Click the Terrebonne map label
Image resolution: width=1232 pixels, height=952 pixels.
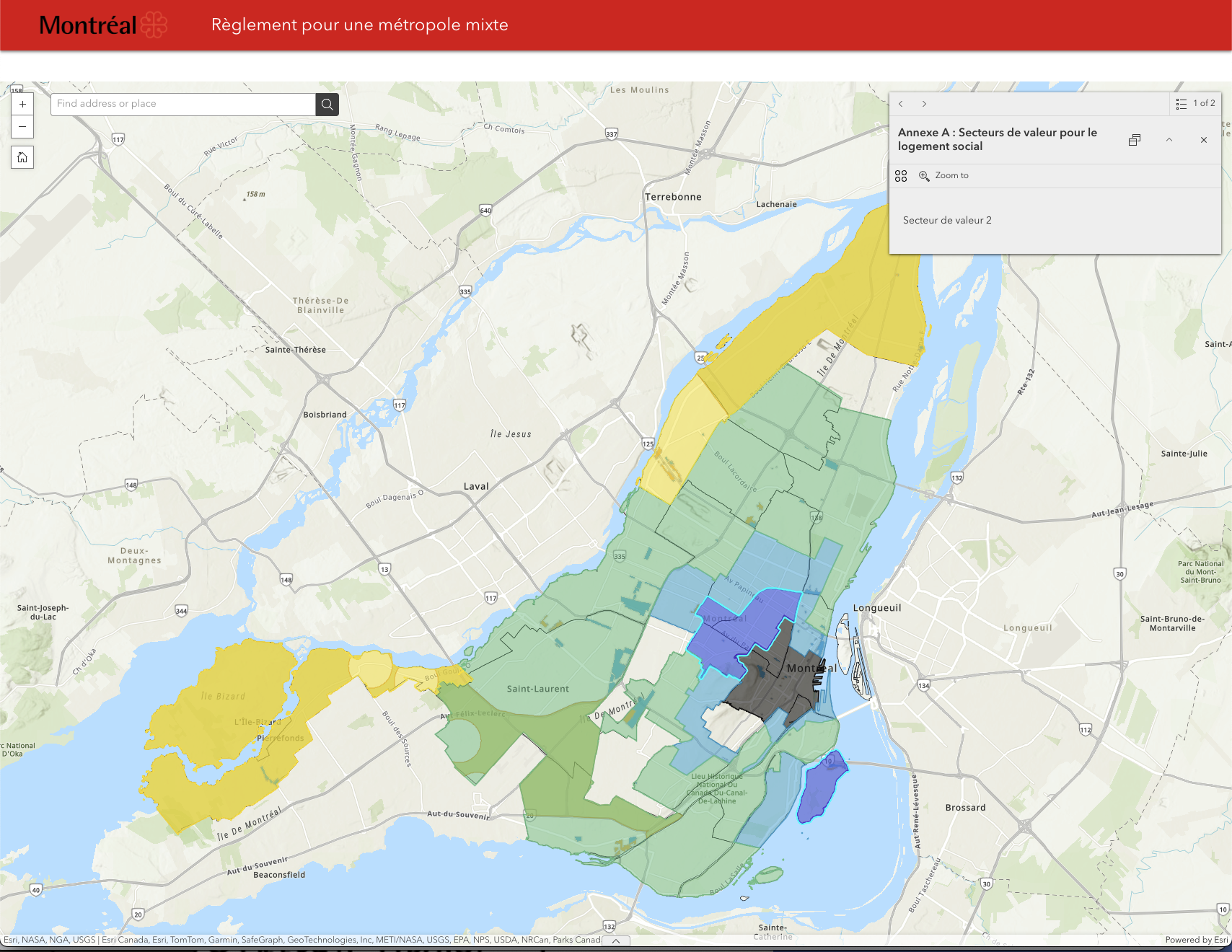(x=673, y=197)
